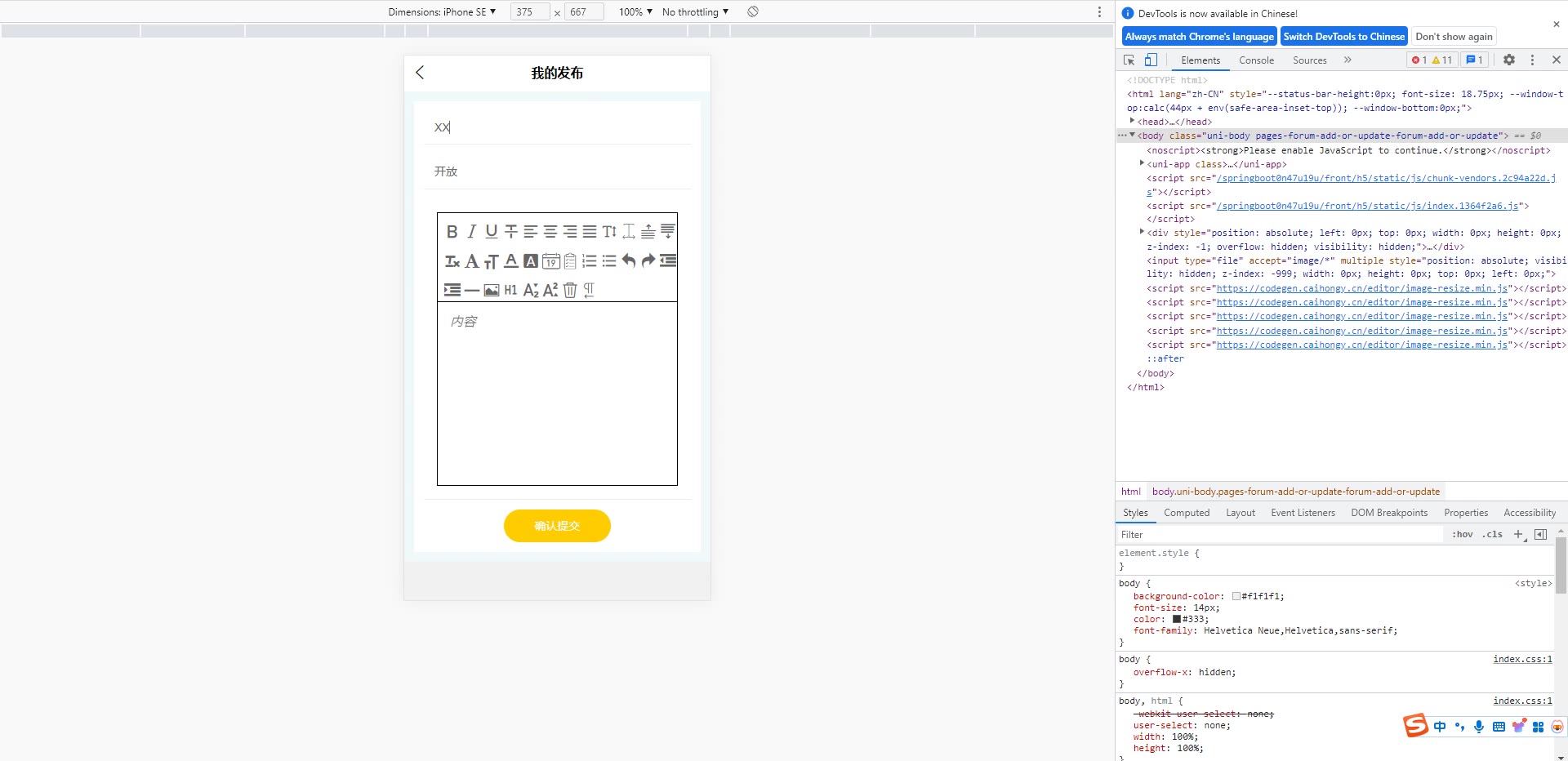Open the Dimensions iPhone SE dropdown

pyautogui.click(x=442, y=12)
